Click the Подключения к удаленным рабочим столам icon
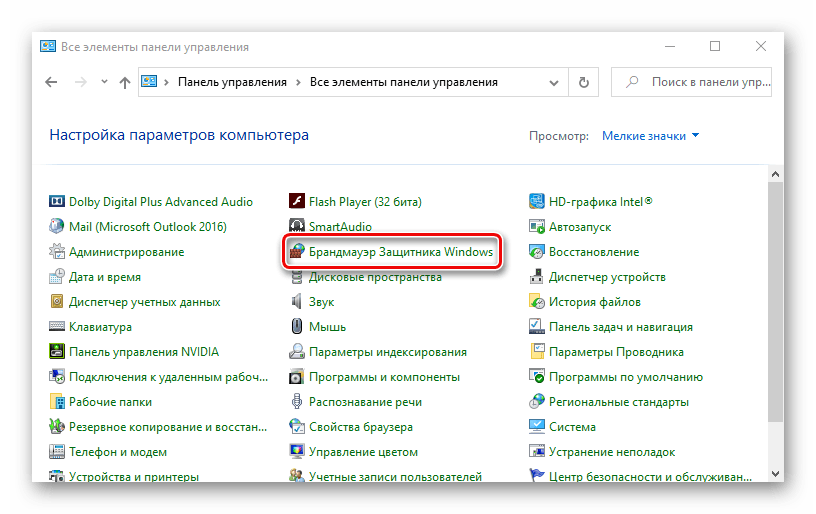Image resolution: width=816 pixels, height=514 pixels. (x=56, y=376)
